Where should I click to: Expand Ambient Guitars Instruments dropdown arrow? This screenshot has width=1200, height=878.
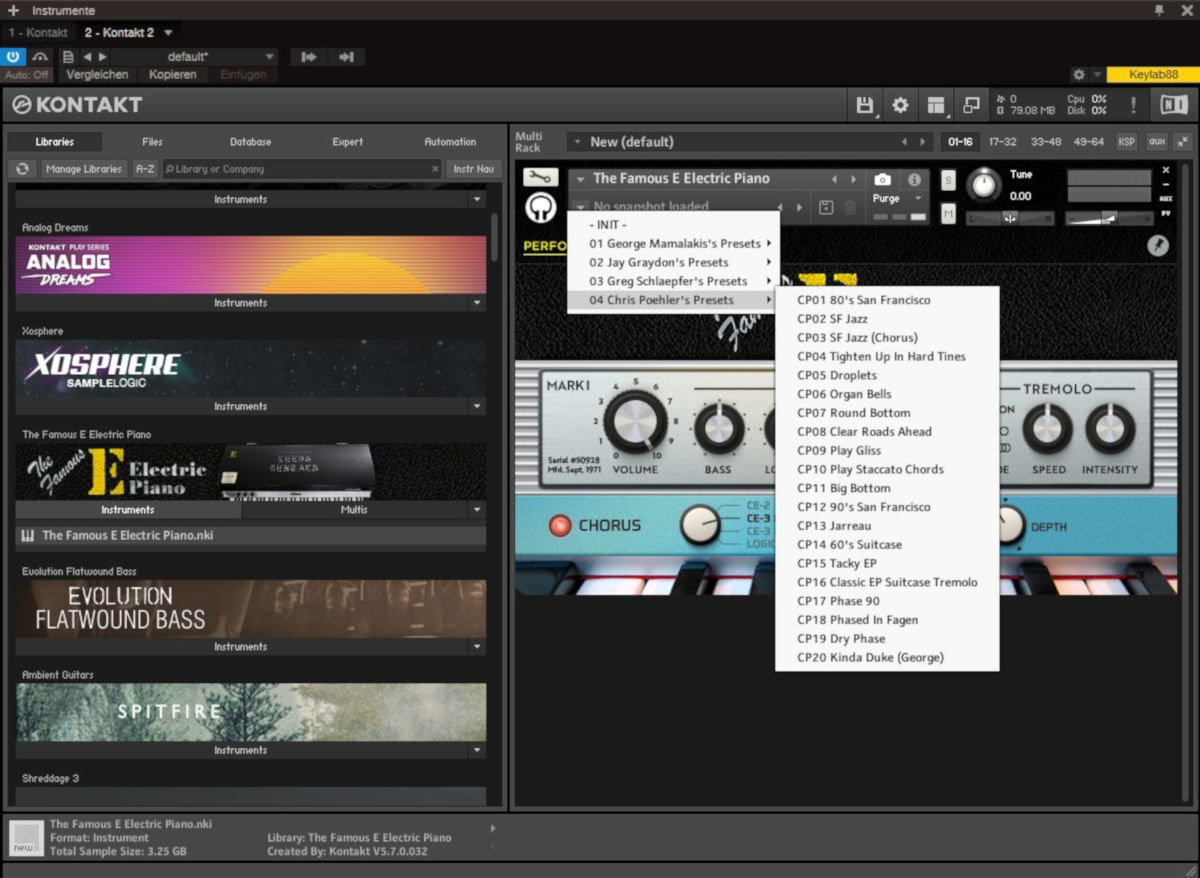477,751
